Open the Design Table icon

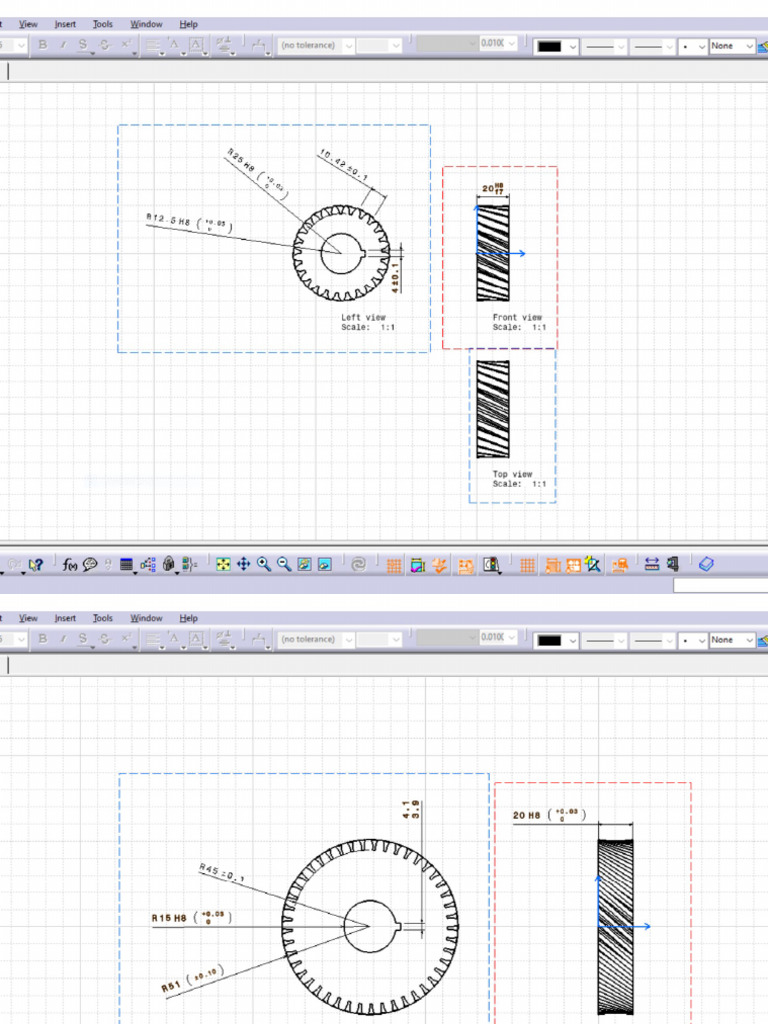(x=127, y=564)
